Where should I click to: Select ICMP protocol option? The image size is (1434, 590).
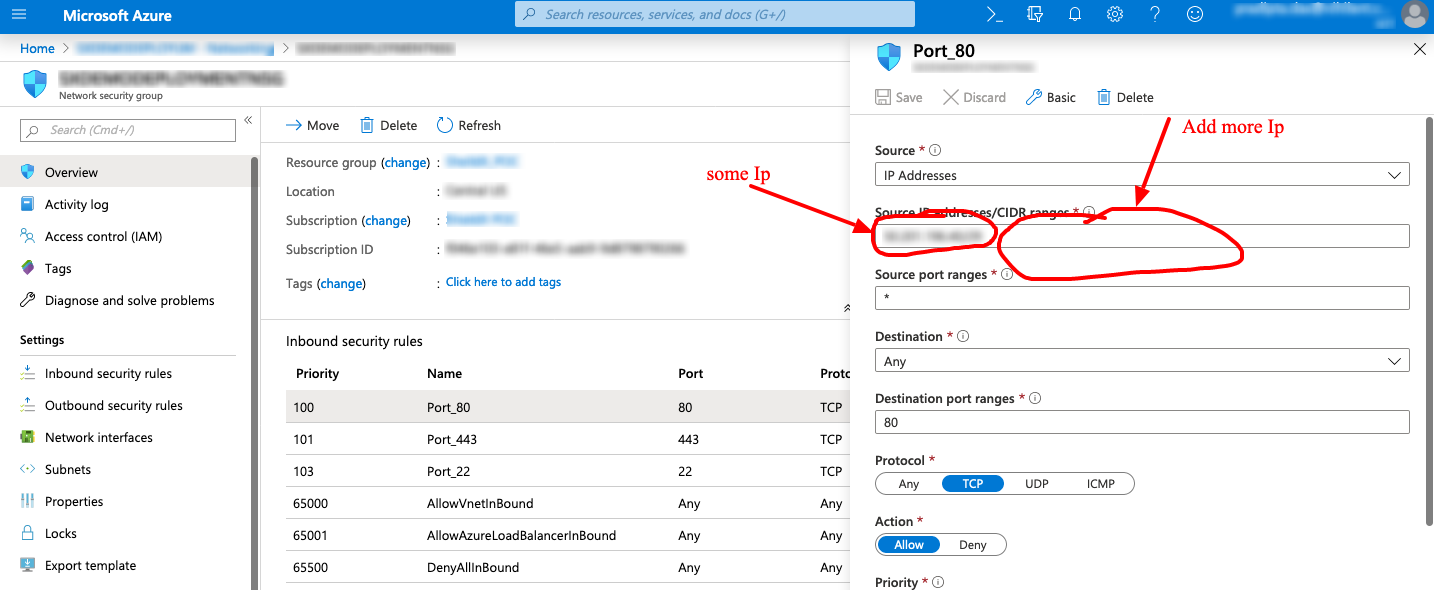(1101, 484)
